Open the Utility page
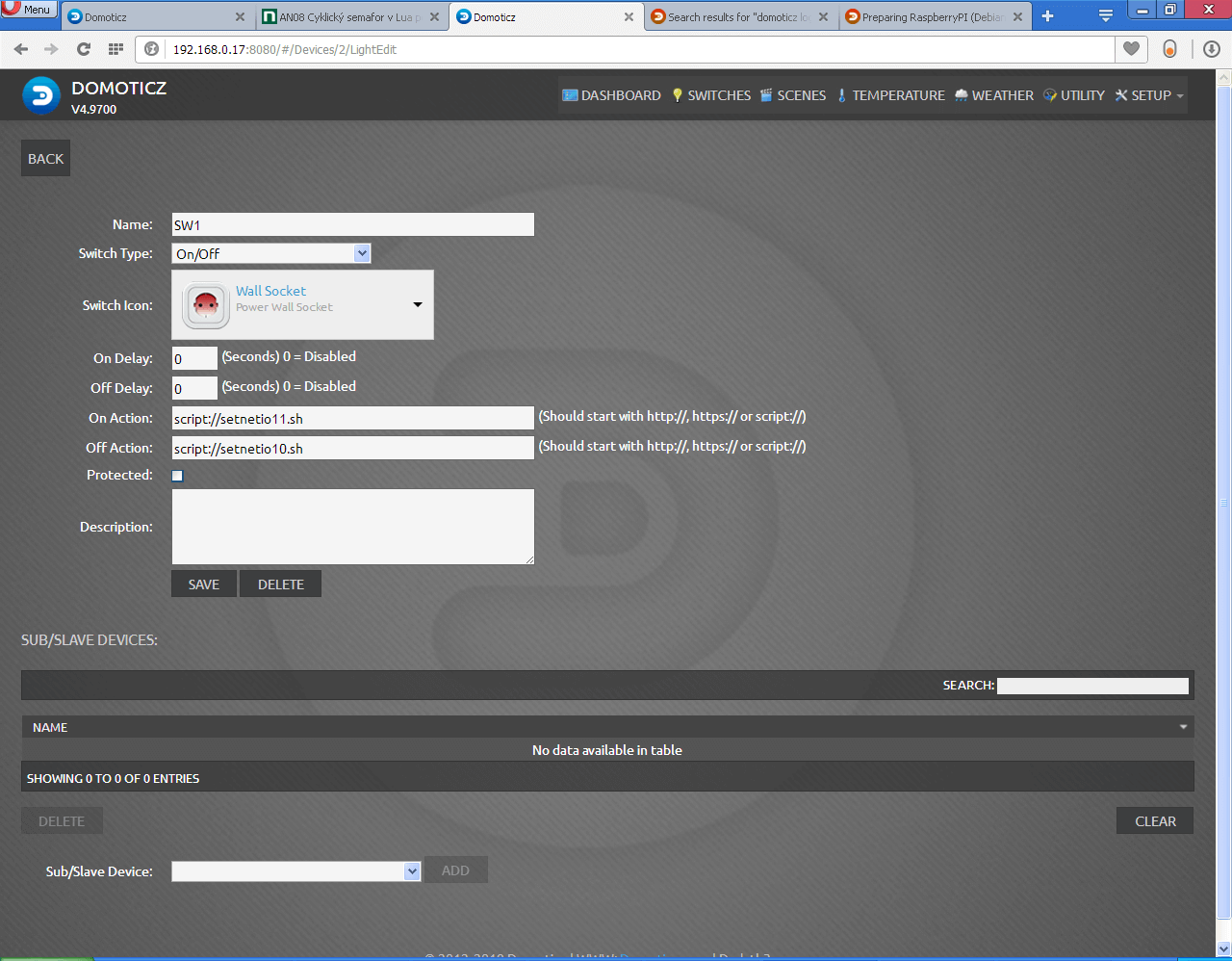 coord(1073,95)
